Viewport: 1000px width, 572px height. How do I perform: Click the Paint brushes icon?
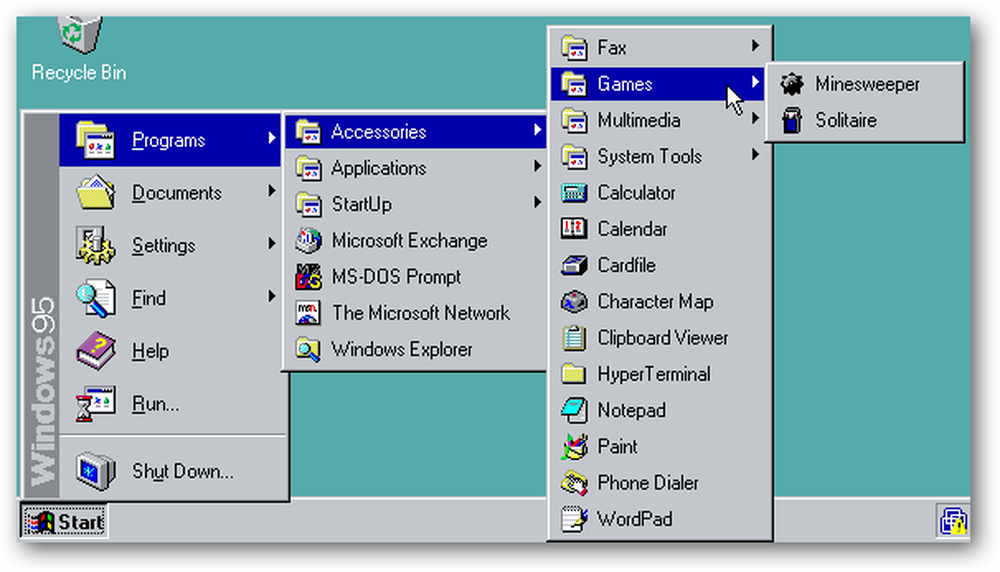coord(574,447)
